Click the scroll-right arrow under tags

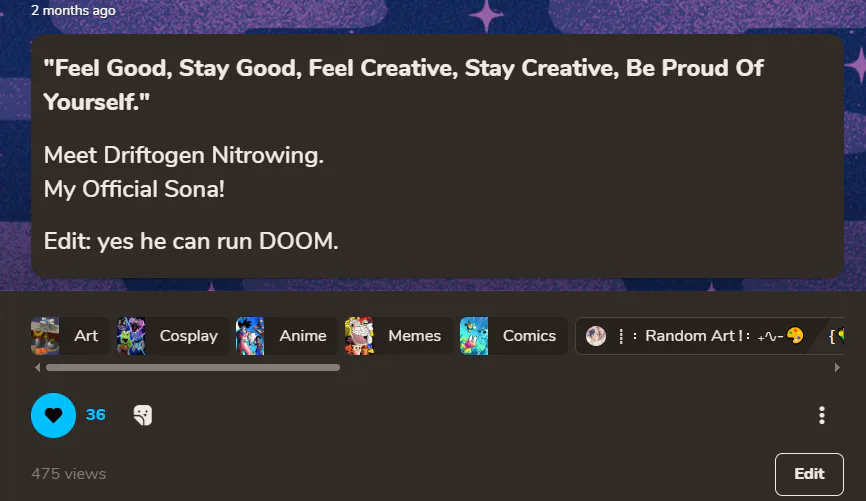(837, 367)
